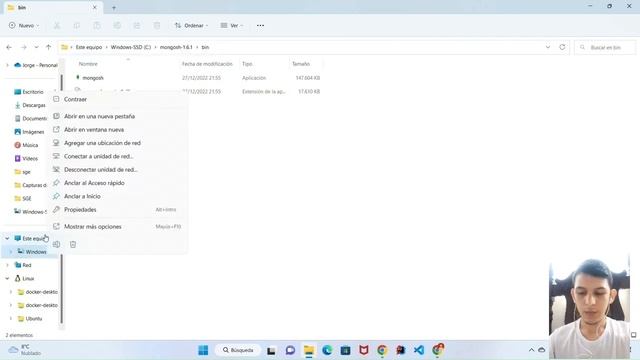The height and width of the screenshot is (360, 640).
Task: Click the Rename icon in toolbar
Action: pos(117,25)
